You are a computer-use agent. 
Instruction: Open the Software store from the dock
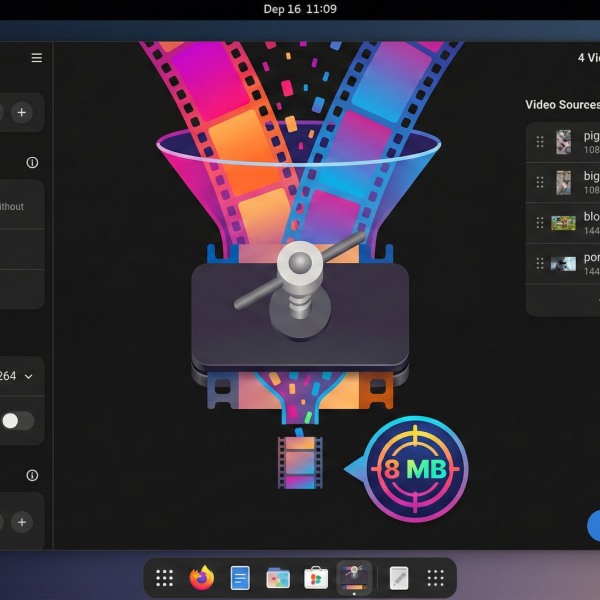click(316, 578)
